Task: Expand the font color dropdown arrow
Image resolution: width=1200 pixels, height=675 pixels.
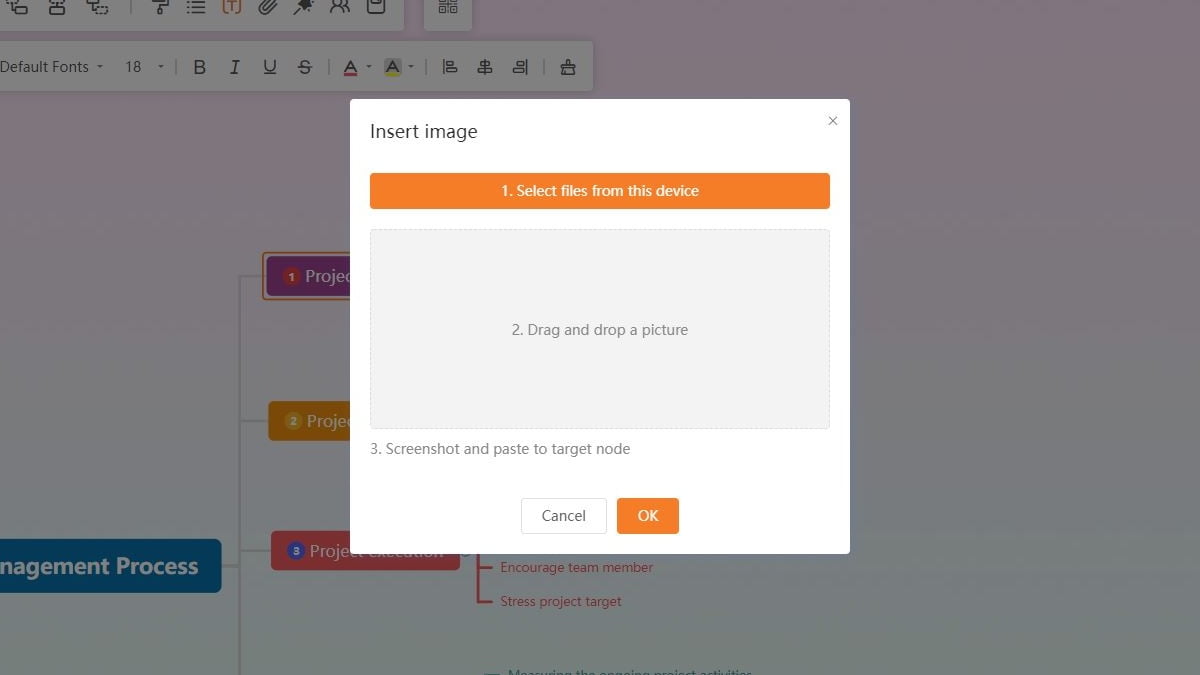Action: pyautogui.click(x=369, y=67)
